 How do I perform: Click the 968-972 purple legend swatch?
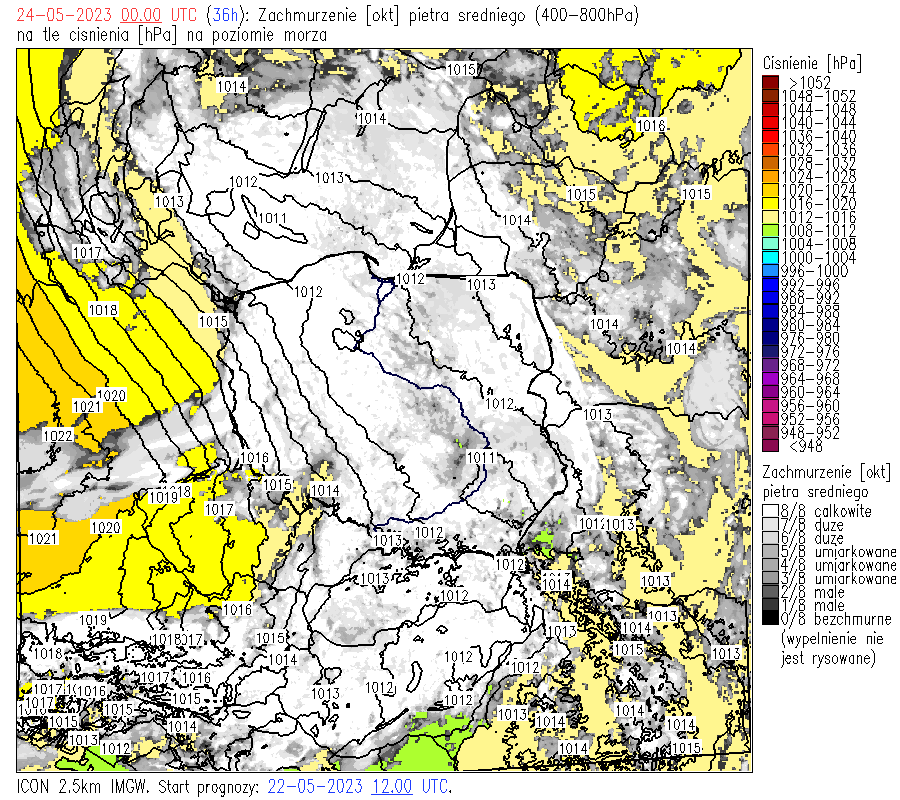770,366
